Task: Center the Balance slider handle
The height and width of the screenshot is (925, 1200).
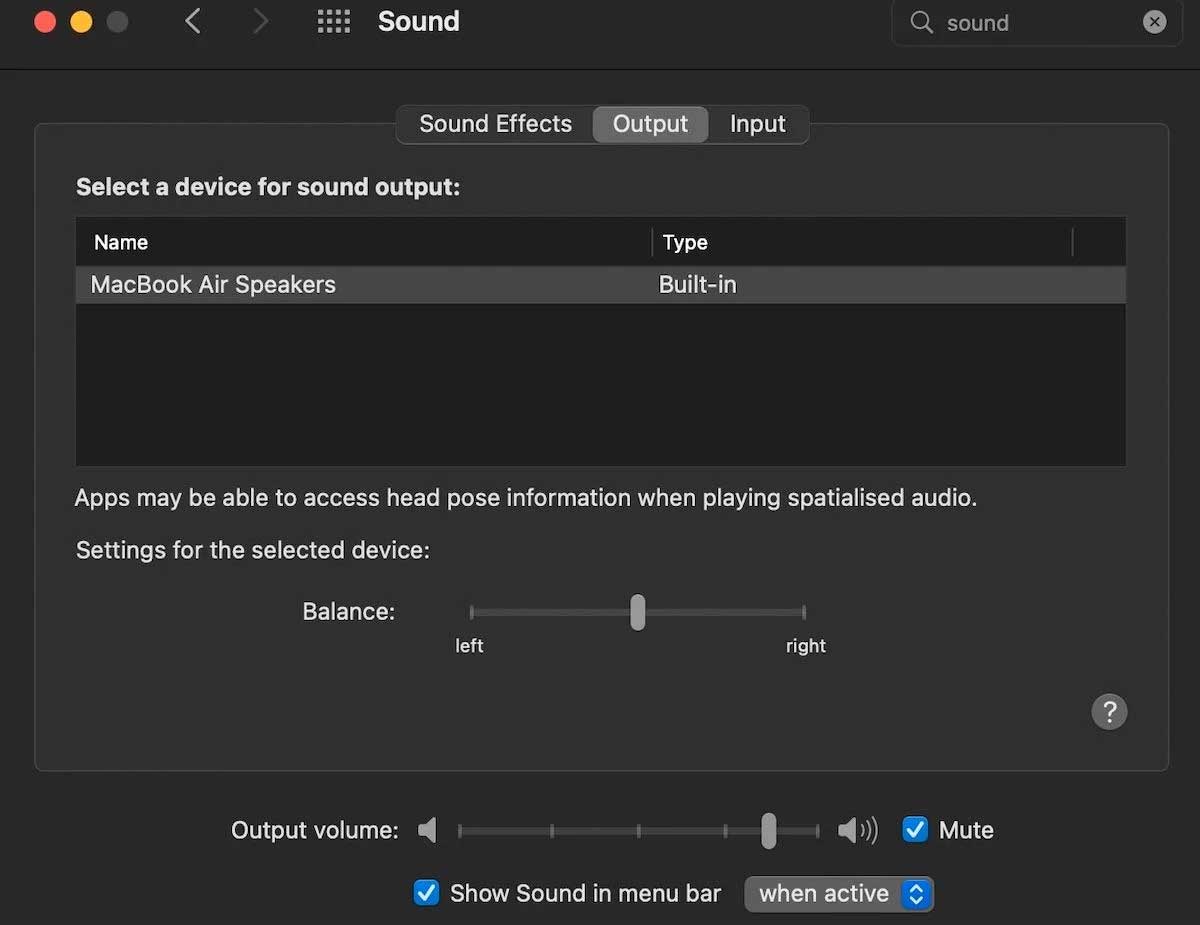Action: tap(637, 611)
